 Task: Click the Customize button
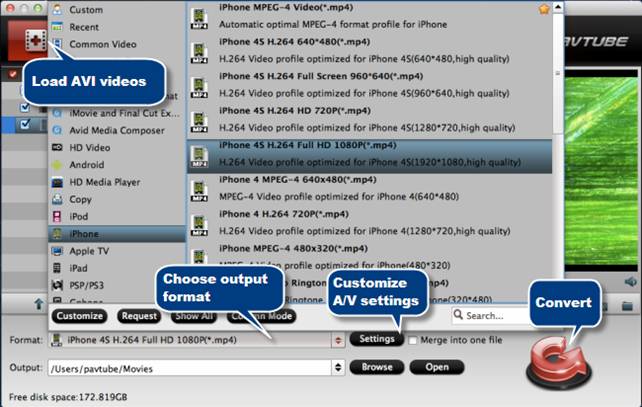point(79,316)
